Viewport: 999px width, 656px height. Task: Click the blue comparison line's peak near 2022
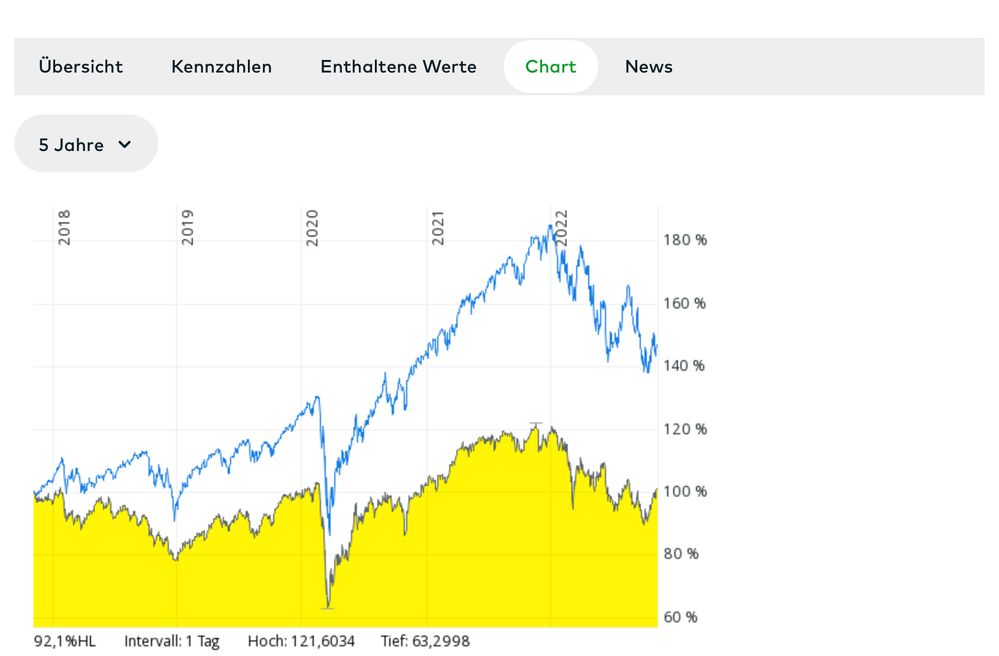[549, 227]
